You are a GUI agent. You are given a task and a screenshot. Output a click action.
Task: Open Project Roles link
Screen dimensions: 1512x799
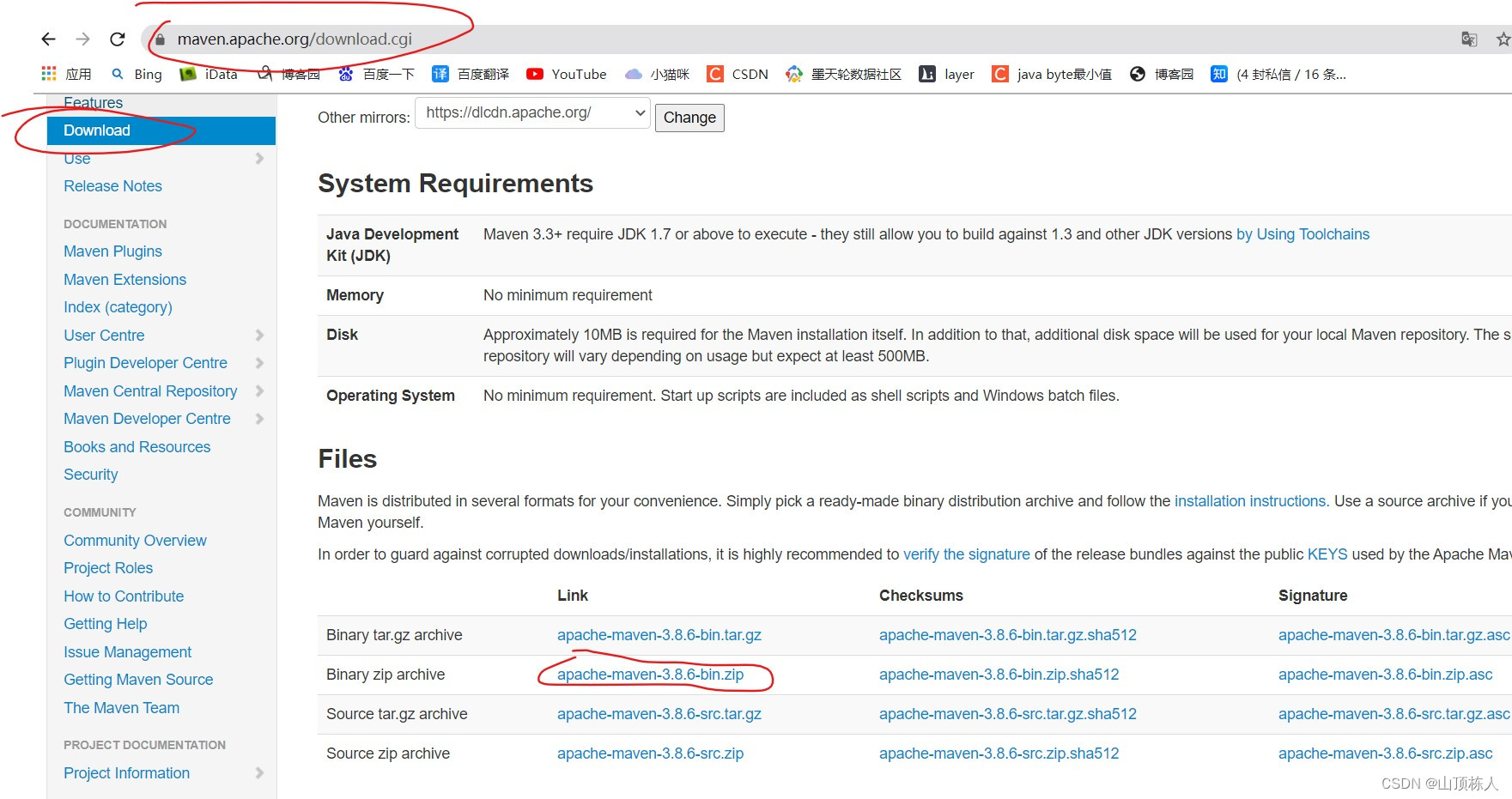click(x=108, y=568)
